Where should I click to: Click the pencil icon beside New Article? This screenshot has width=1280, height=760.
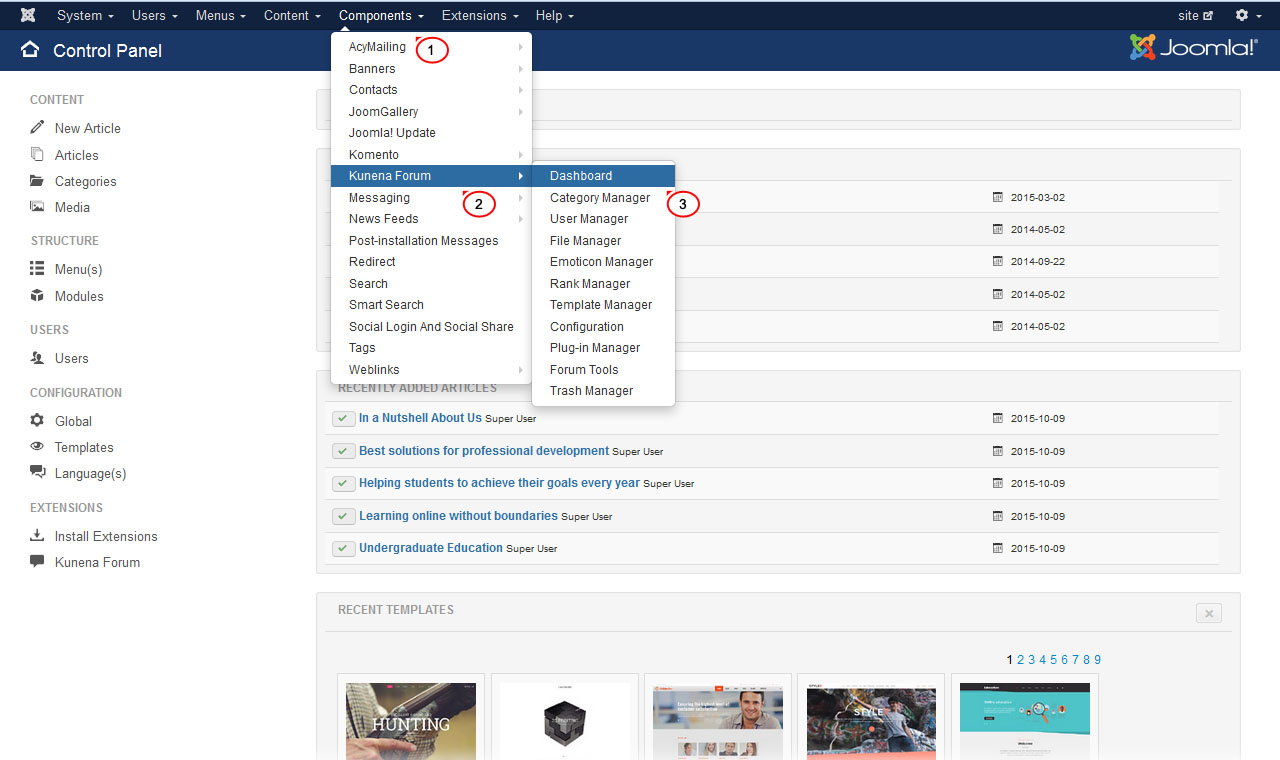(x=37, y=127)
